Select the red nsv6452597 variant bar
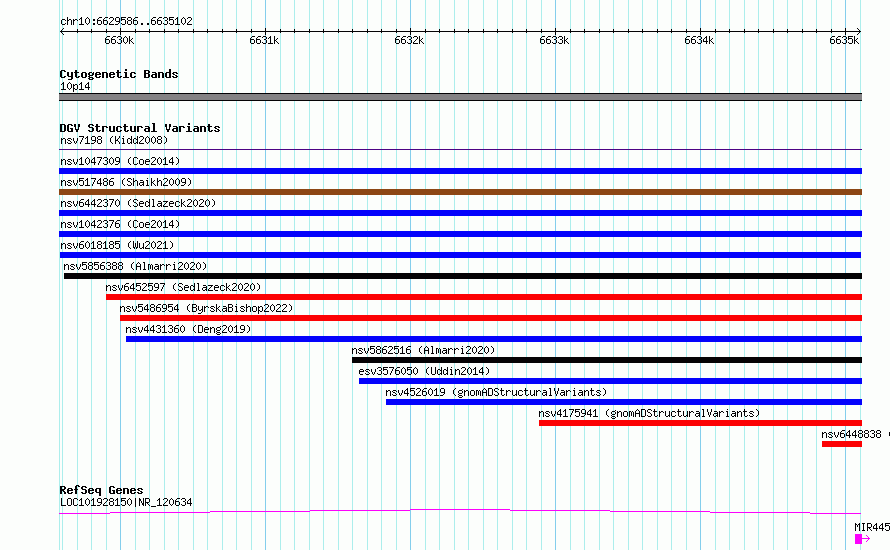Image resolution: width=890 pixels, height=550 pixels. click(x=484, y=297)
